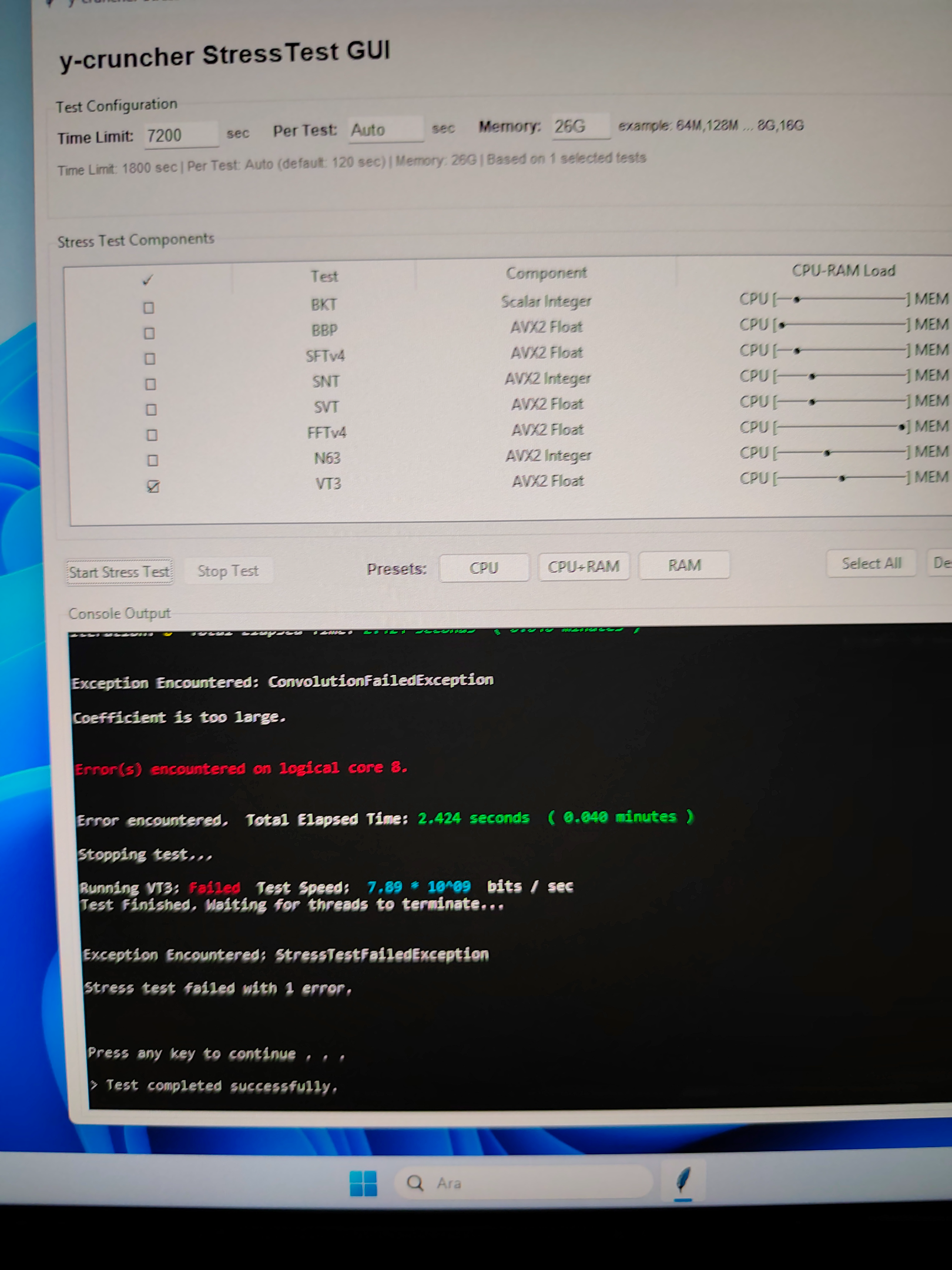952x1270 pixels.
Task: Click the N63 CPU-RAM load slider
Action: [843, 452]
